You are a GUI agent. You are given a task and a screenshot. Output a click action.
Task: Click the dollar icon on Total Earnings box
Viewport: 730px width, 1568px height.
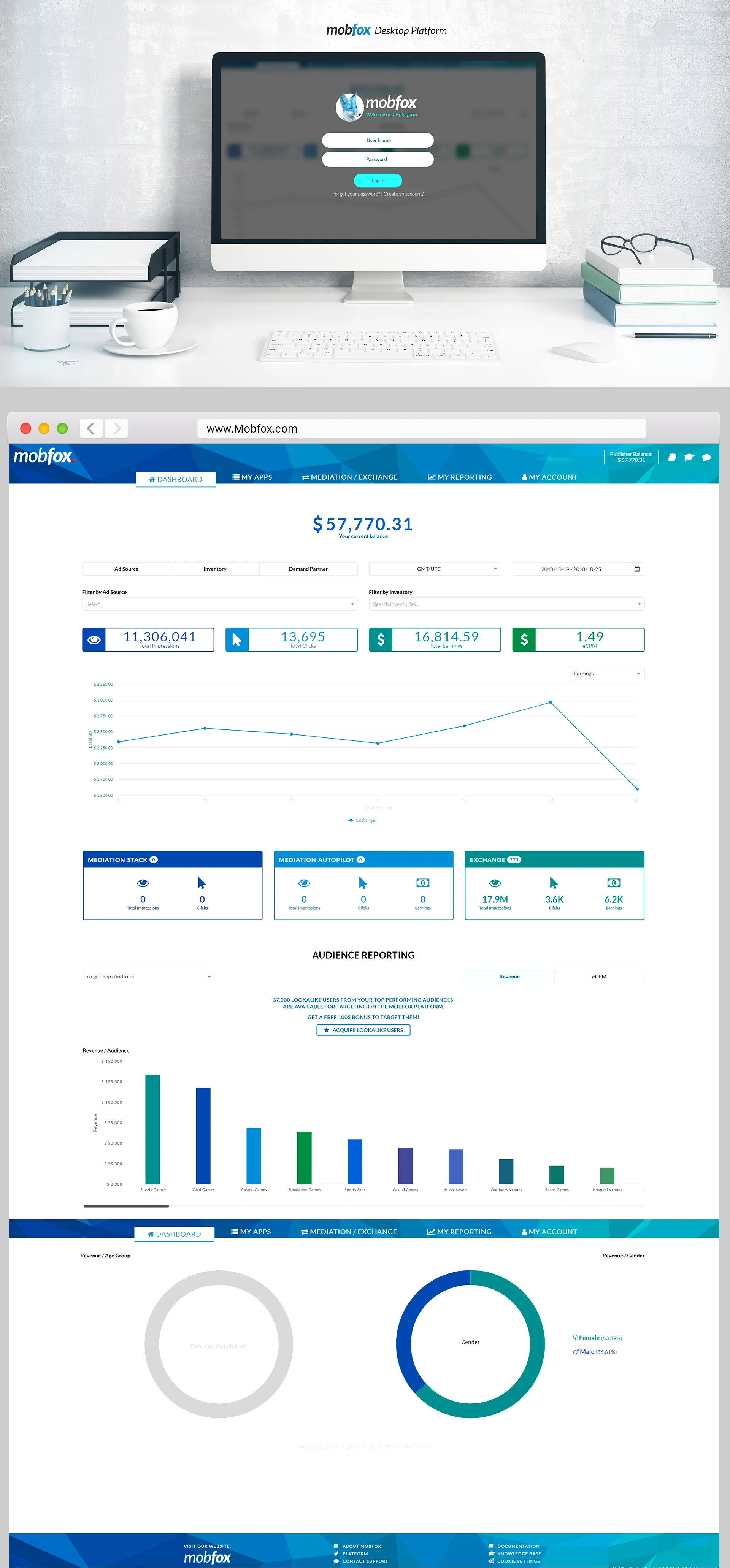[x=381, y=639]
